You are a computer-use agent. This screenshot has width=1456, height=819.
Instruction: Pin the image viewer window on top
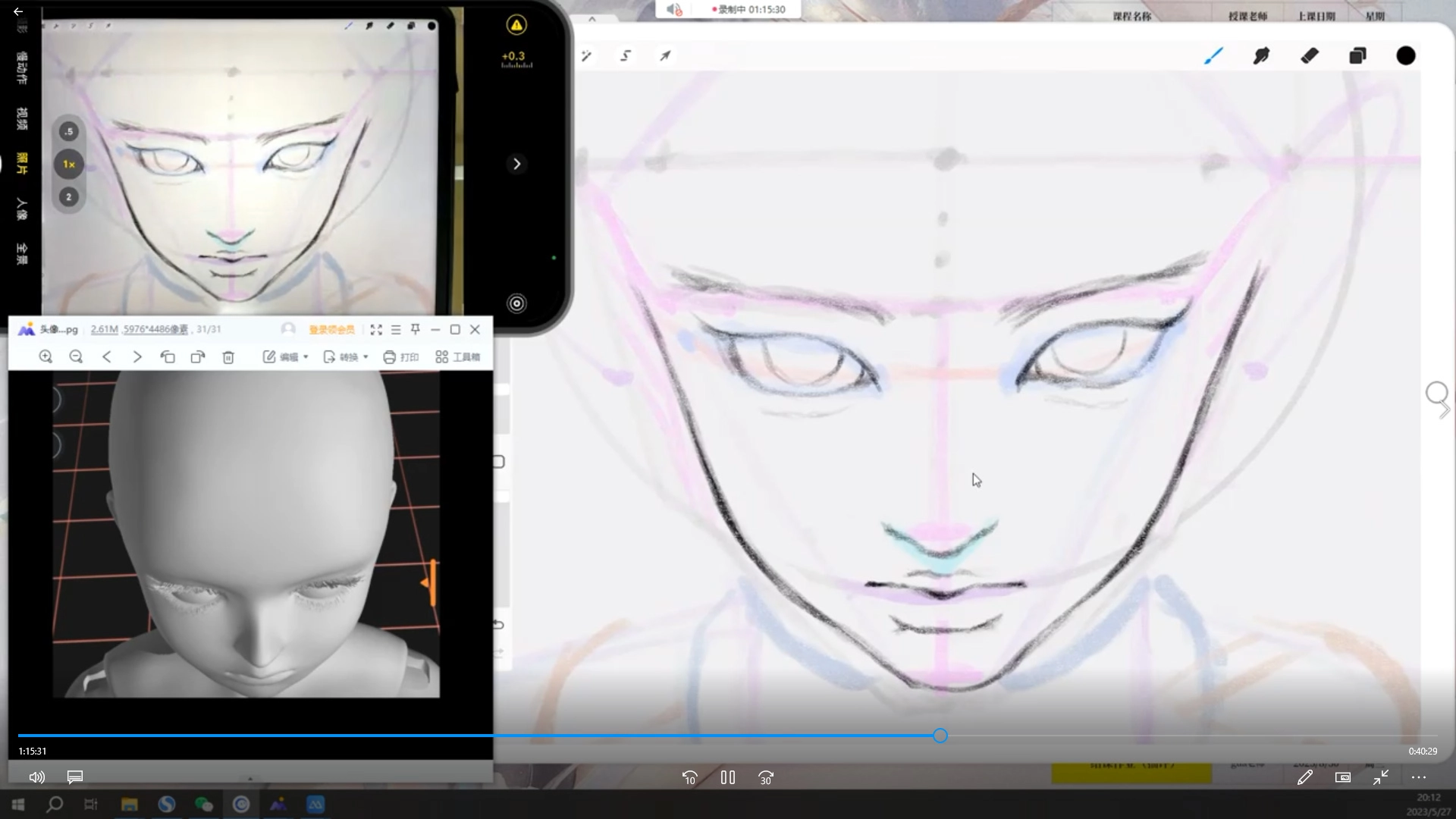pyautogui.click(x=416, y=329)
